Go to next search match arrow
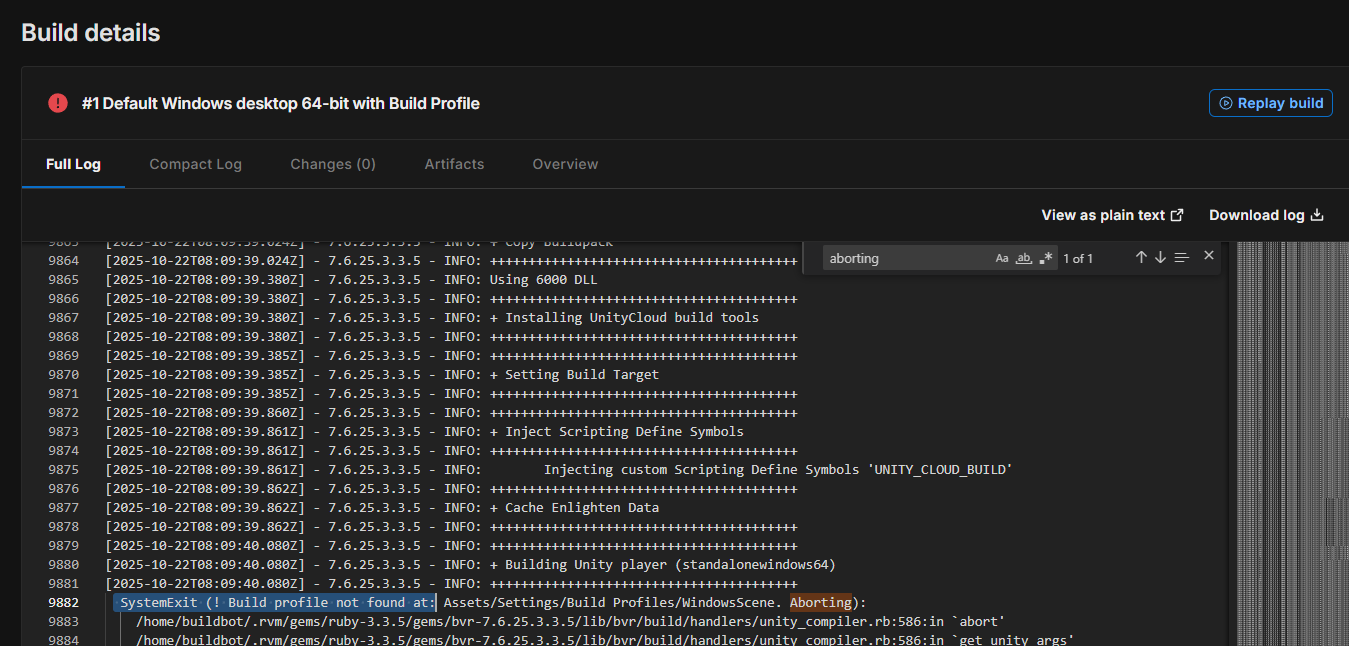Image resolution: width=1349 pixels, height=646 pixels. [1160, 257]
